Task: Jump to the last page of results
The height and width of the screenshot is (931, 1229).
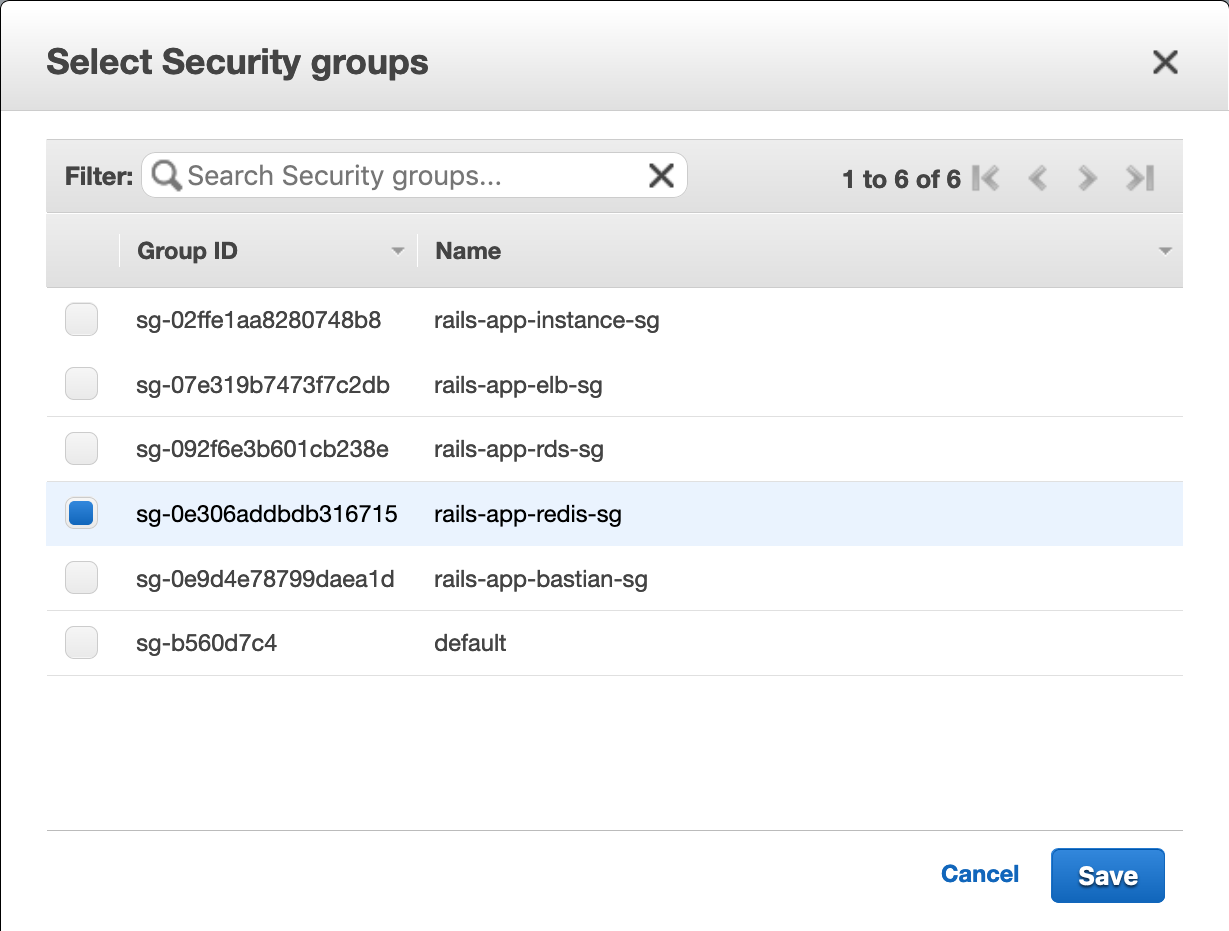Action: tap(1138, 177)
